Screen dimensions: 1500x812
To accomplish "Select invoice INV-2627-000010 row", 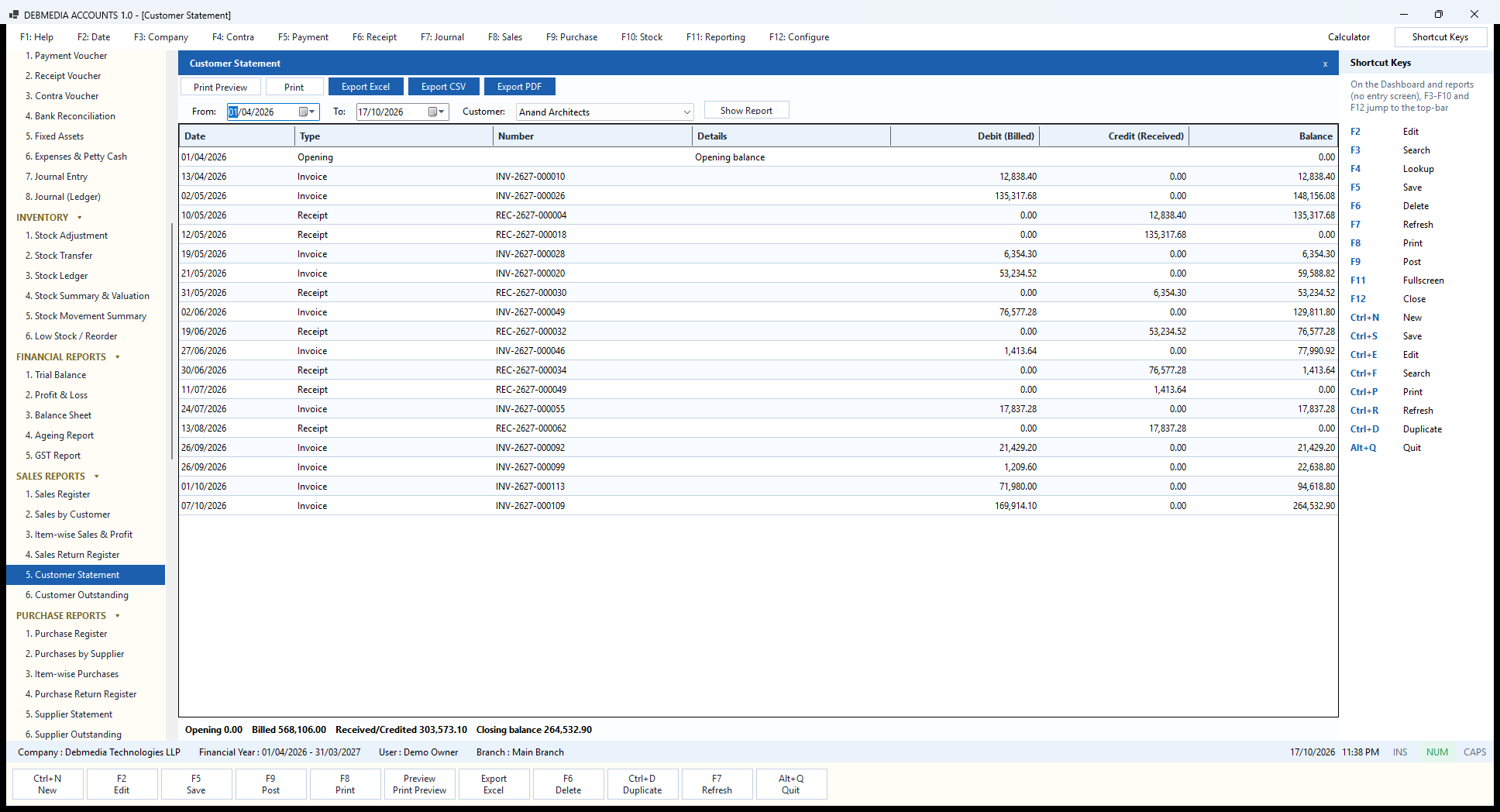I will 759,177.
